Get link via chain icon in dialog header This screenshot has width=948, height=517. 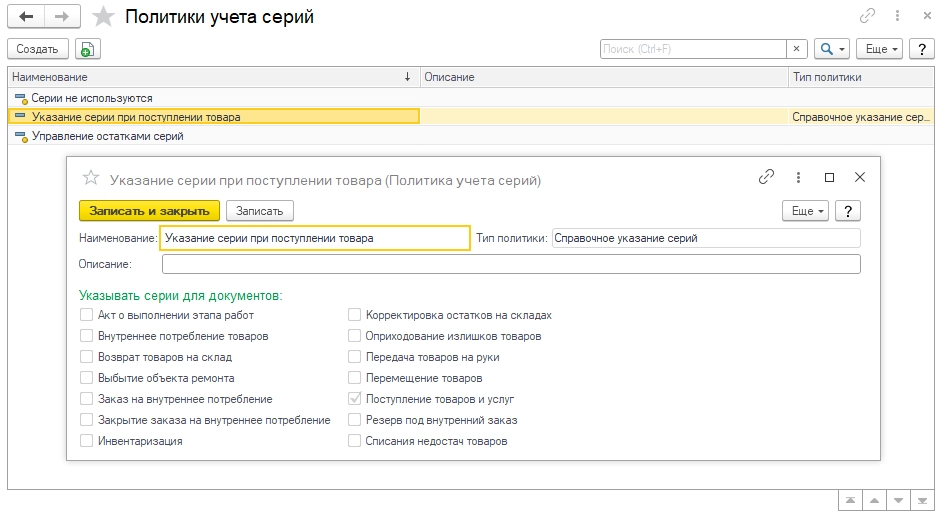tap(767, 177)
